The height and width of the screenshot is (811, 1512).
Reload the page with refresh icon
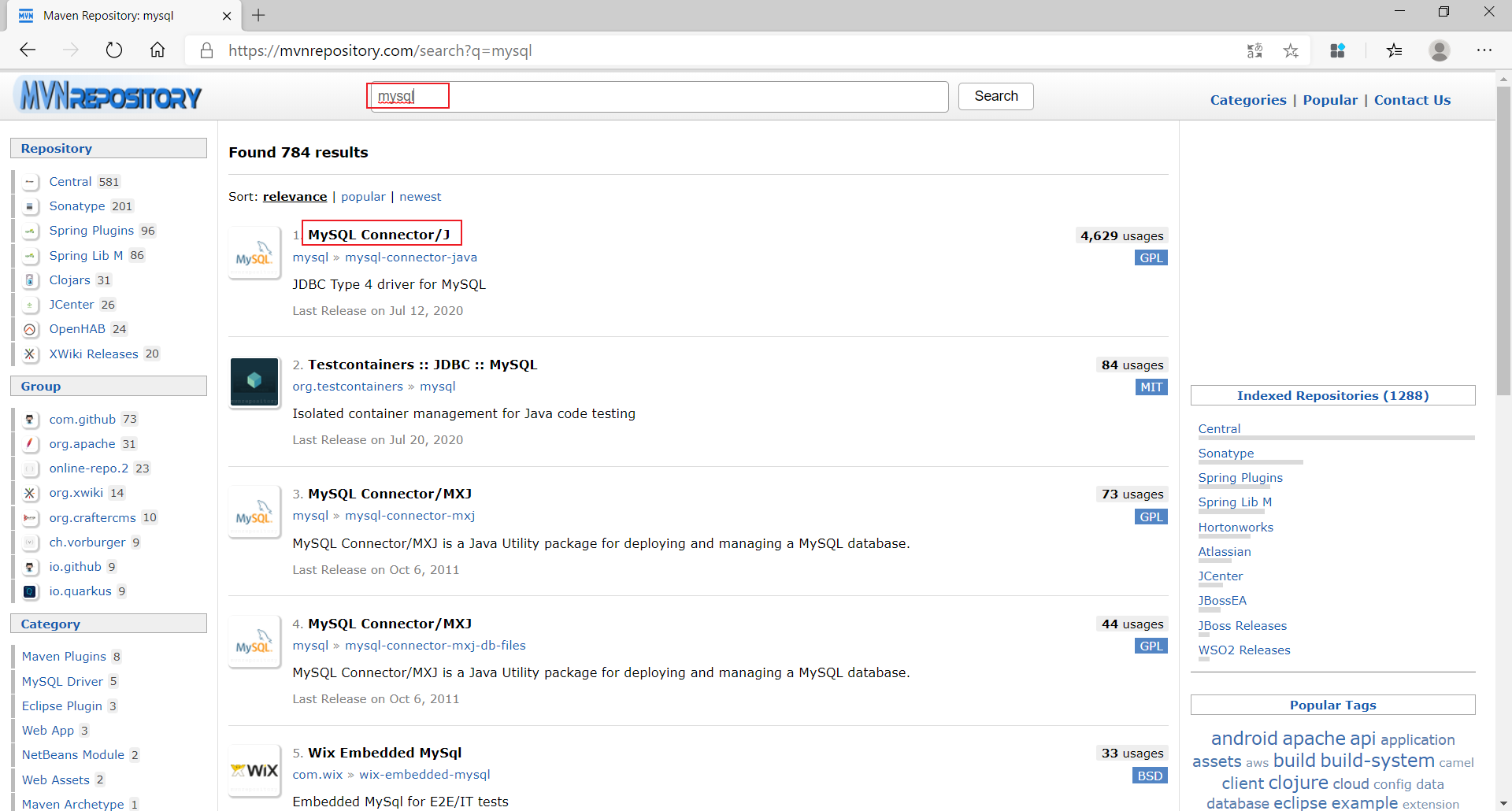pos(114,50)
